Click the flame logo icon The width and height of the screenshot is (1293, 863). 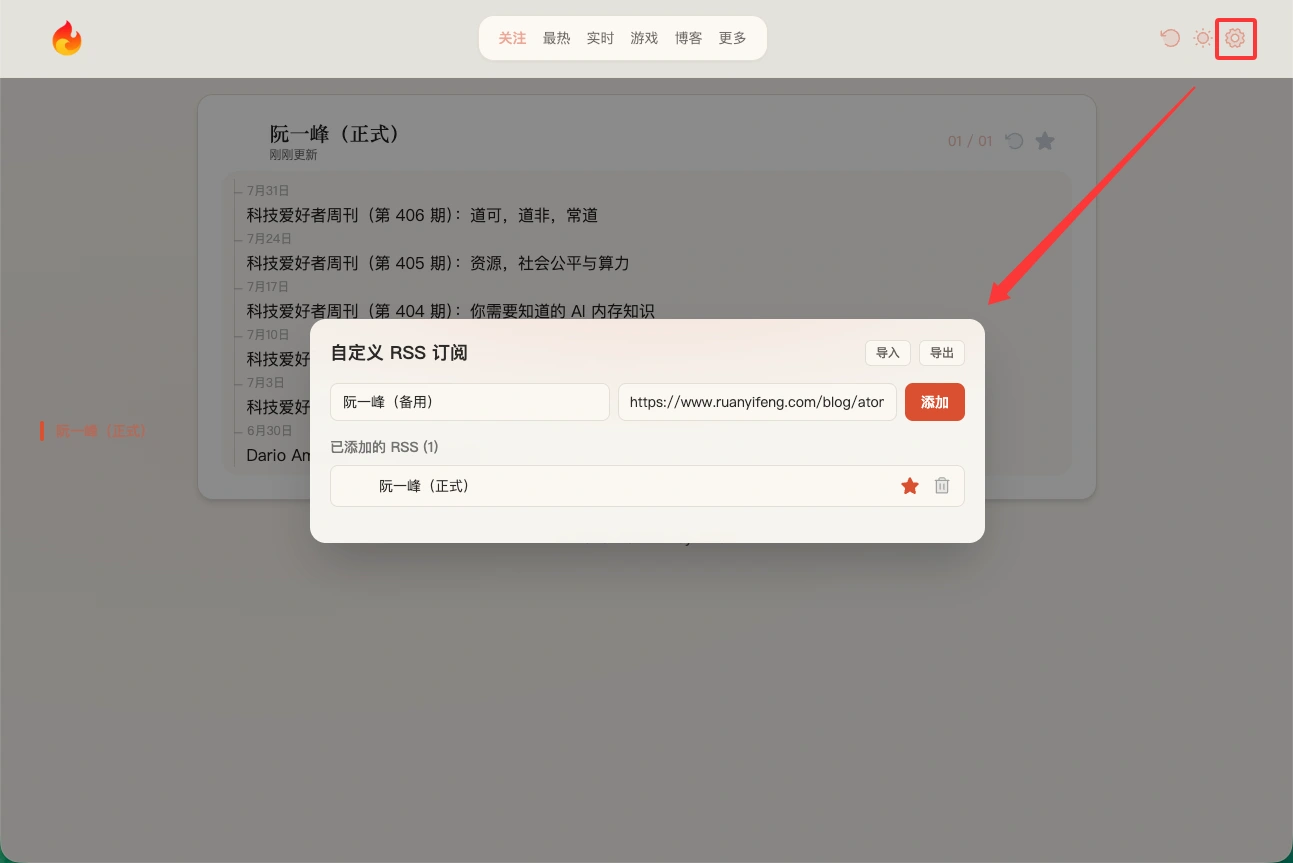tap(67, 39)
